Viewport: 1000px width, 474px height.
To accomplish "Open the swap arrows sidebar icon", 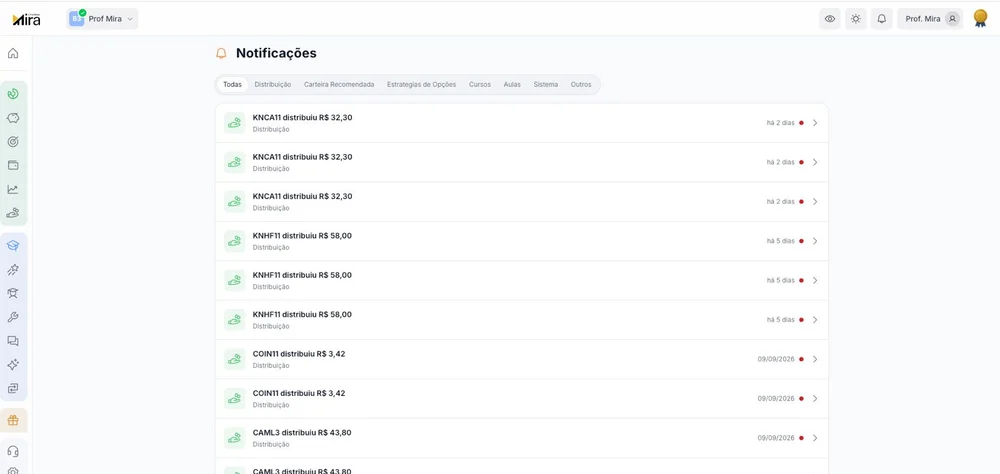I will (13, 388).
